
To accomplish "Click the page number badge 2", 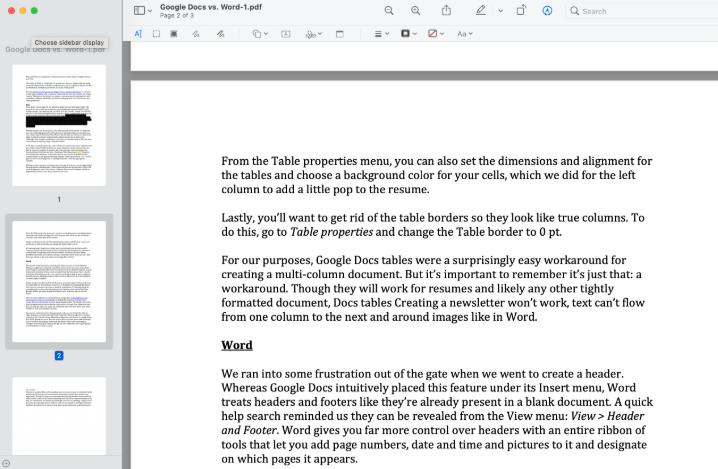I will coord(59,355).
